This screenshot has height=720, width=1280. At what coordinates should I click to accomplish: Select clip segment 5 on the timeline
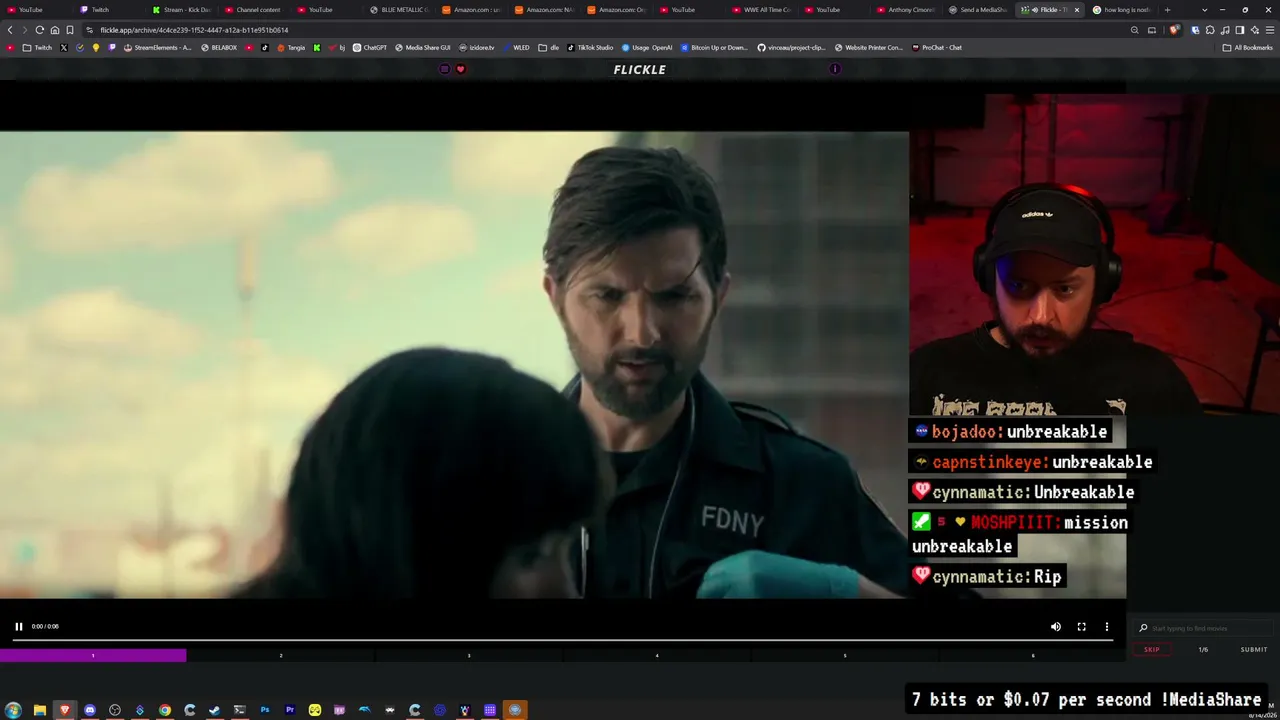[845, 656]
